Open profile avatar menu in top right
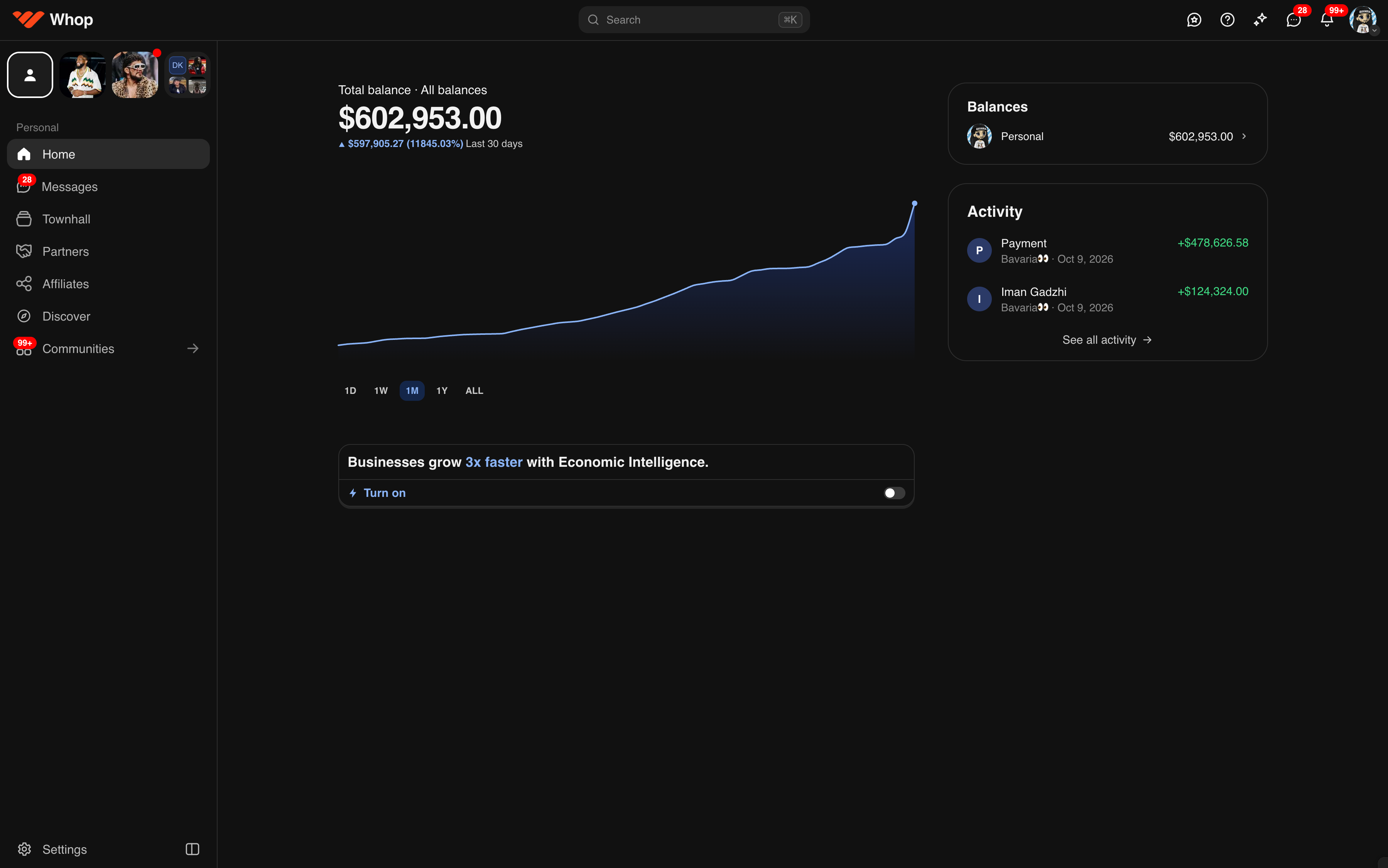The image size is (1388, 868). tap(1363, 20)
